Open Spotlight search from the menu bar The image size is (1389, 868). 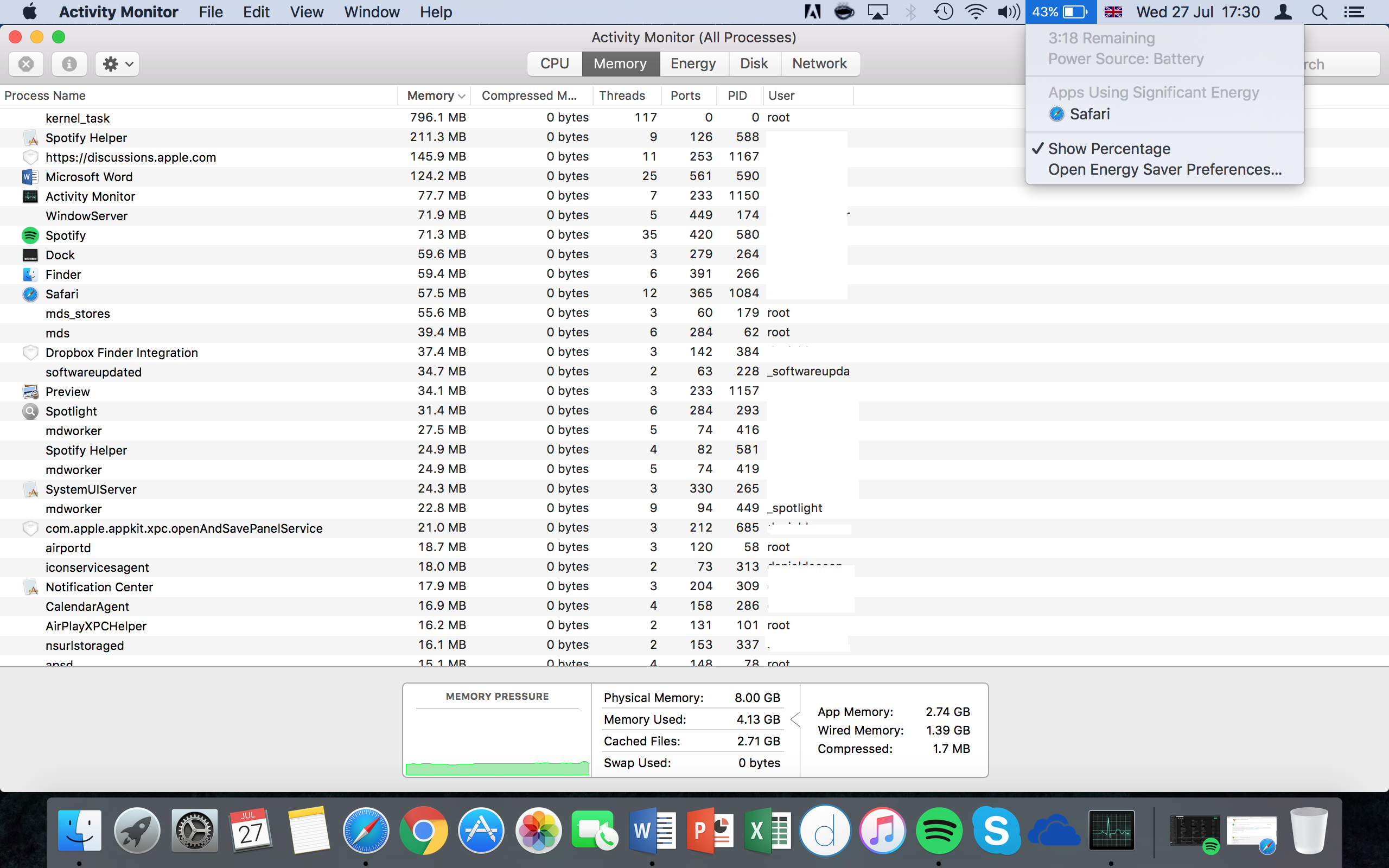[1318, 11]
